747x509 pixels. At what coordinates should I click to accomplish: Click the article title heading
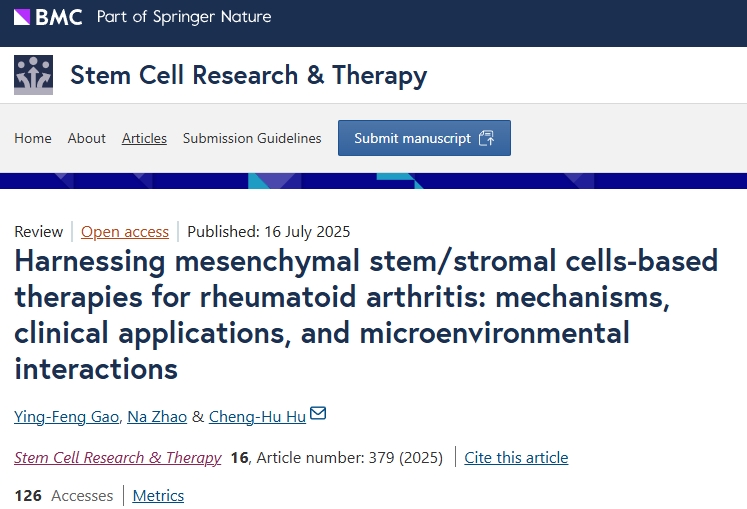point(366,315)
